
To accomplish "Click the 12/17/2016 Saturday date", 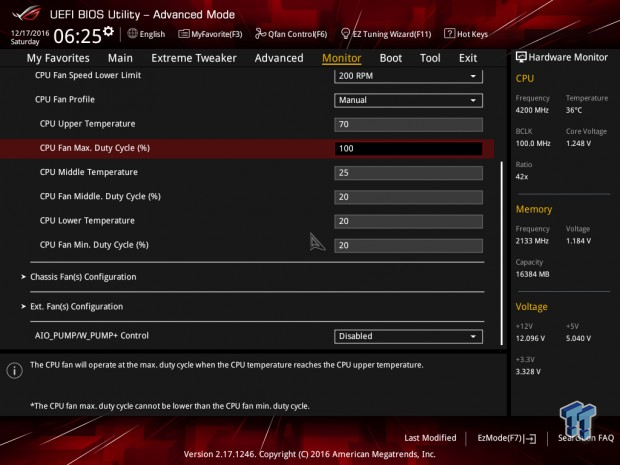I will (30, 37).
